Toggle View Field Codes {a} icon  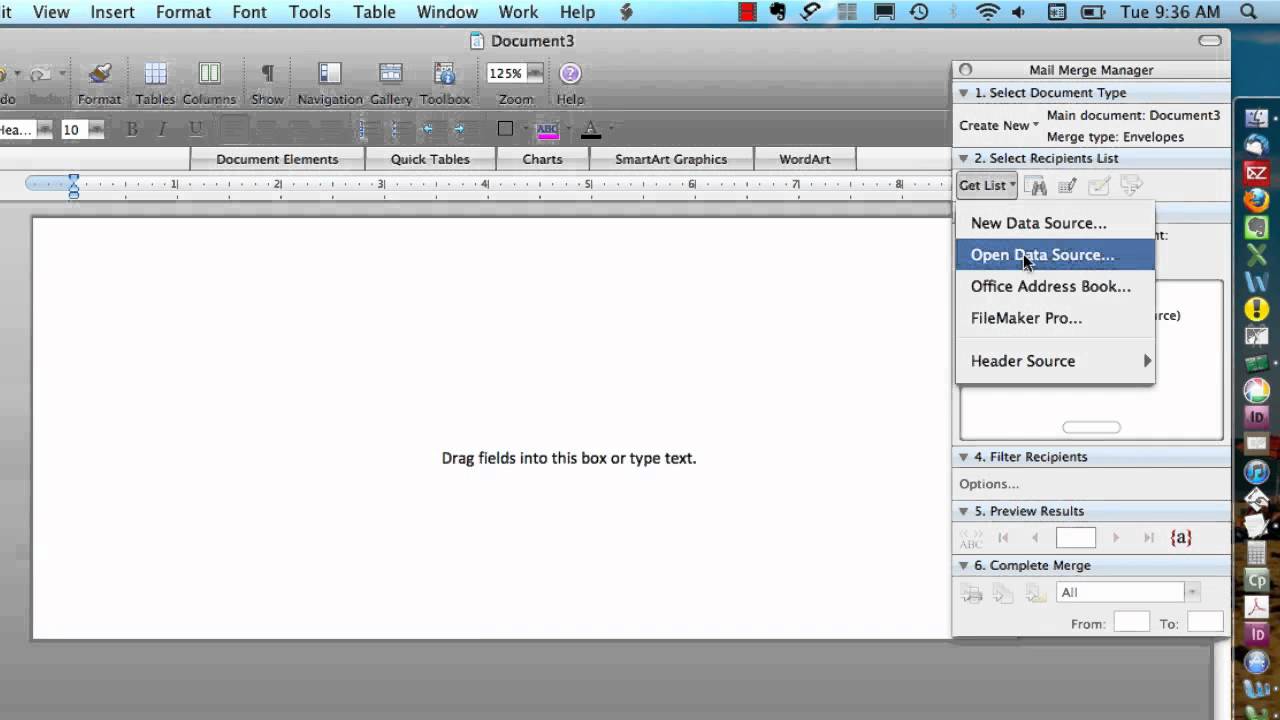pos(1181,537)
